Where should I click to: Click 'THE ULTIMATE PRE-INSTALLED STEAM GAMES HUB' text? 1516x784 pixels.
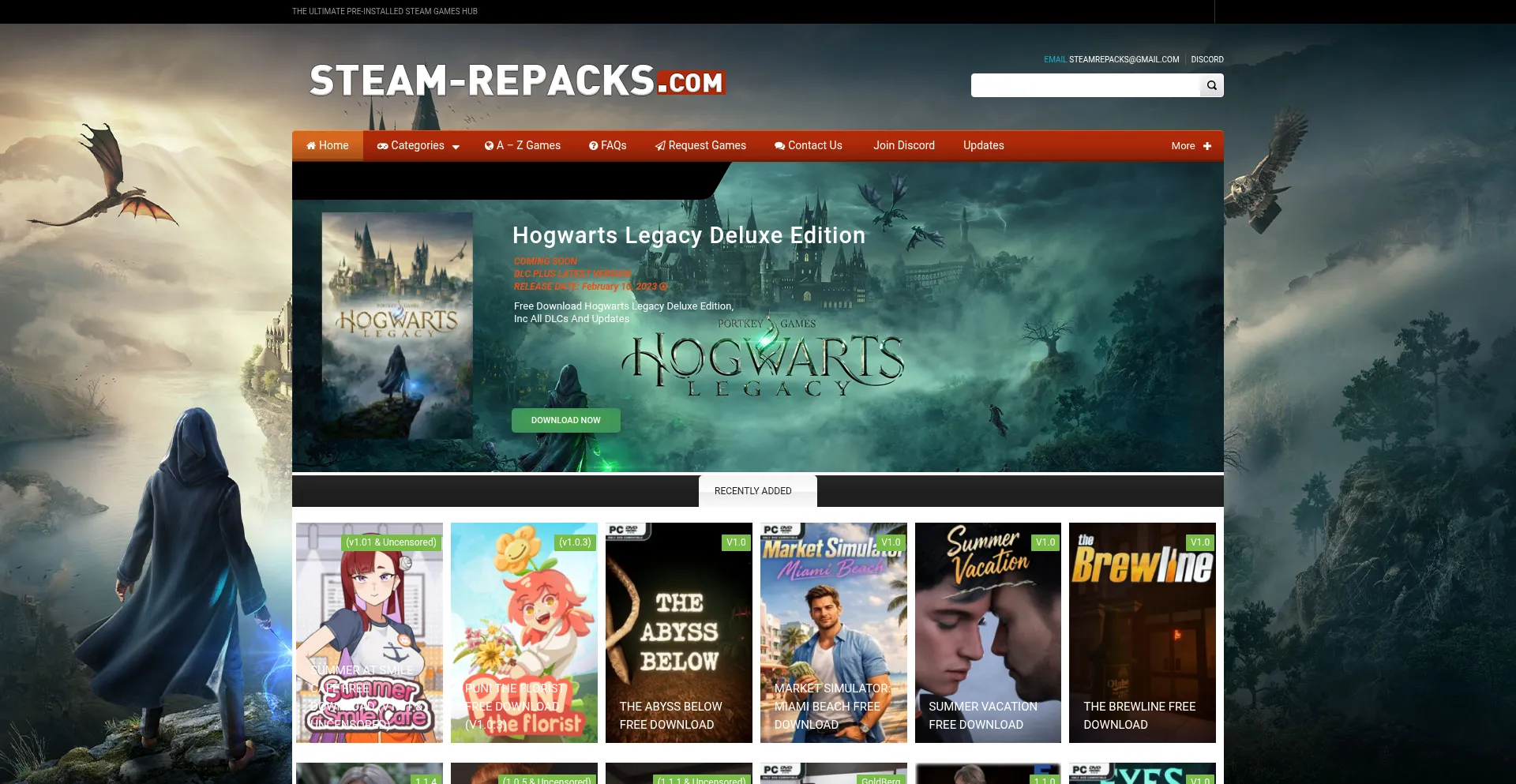coord(385,11)
